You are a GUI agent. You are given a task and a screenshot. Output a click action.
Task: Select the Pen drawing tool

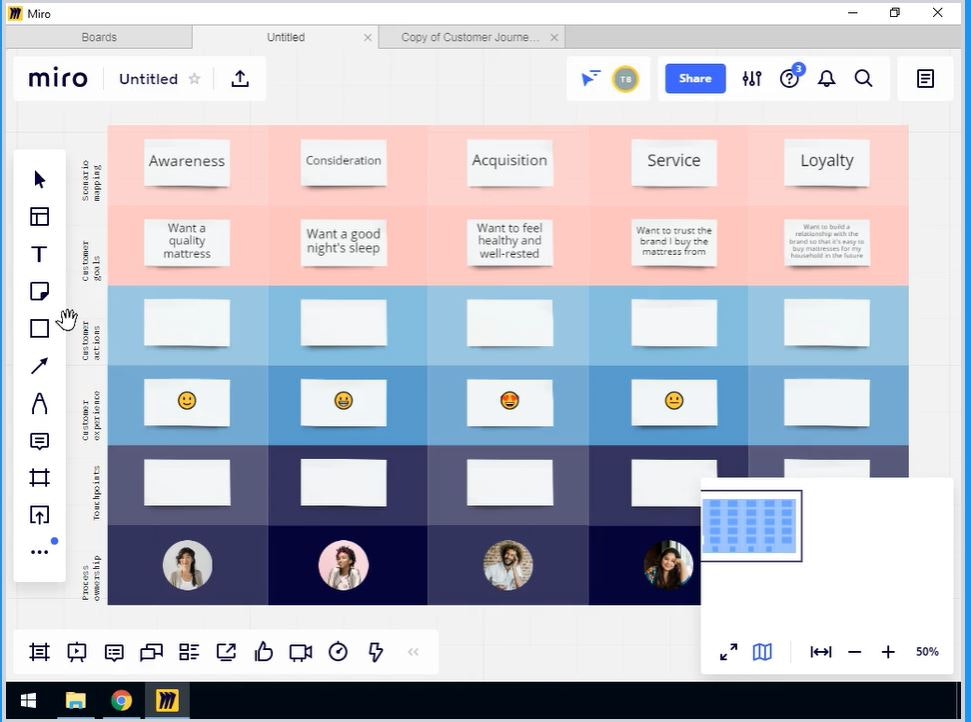coord(40,403)
